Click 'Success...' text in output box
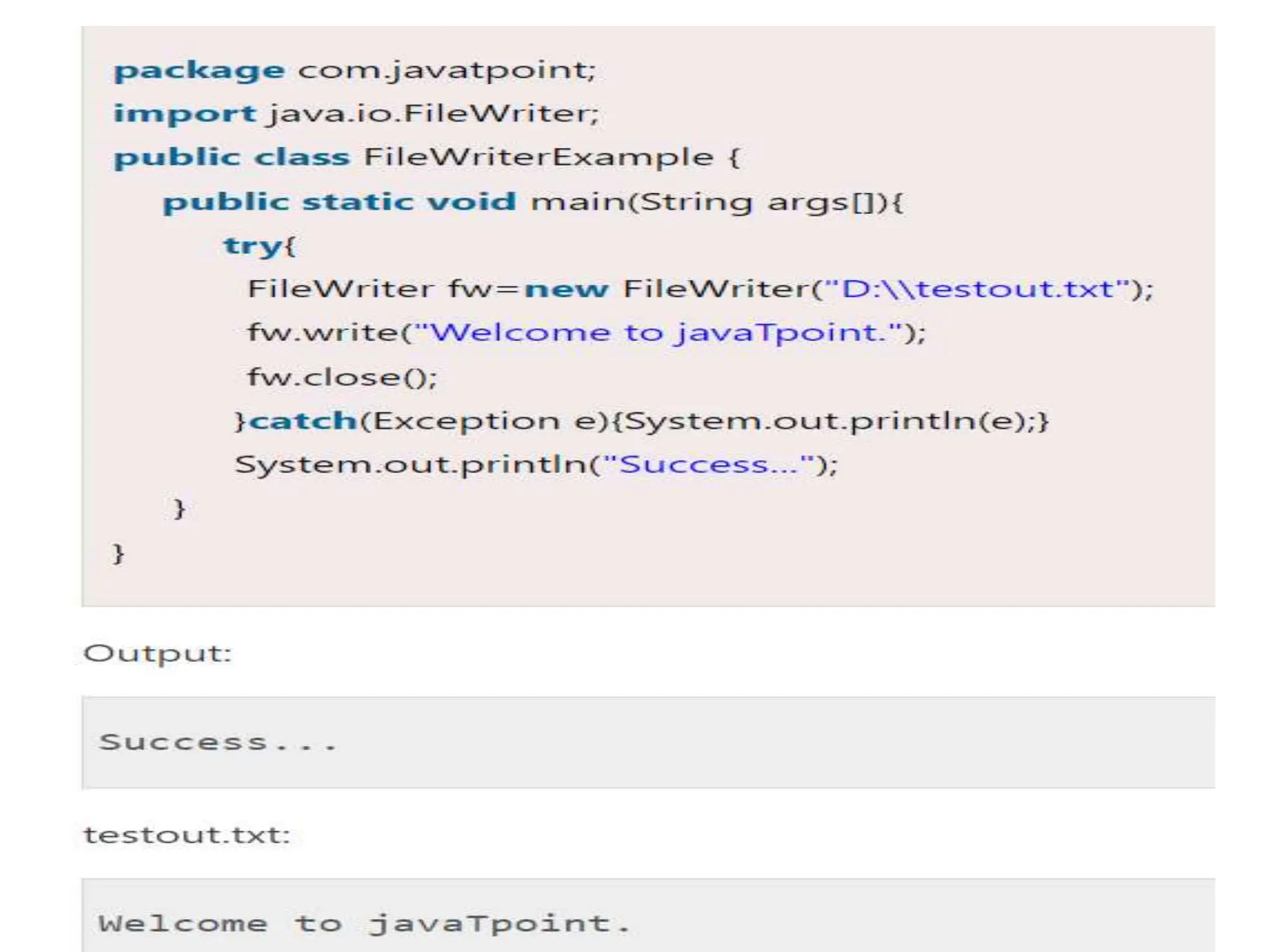Viewport: 1270px width, 952px height. point(217,742)
